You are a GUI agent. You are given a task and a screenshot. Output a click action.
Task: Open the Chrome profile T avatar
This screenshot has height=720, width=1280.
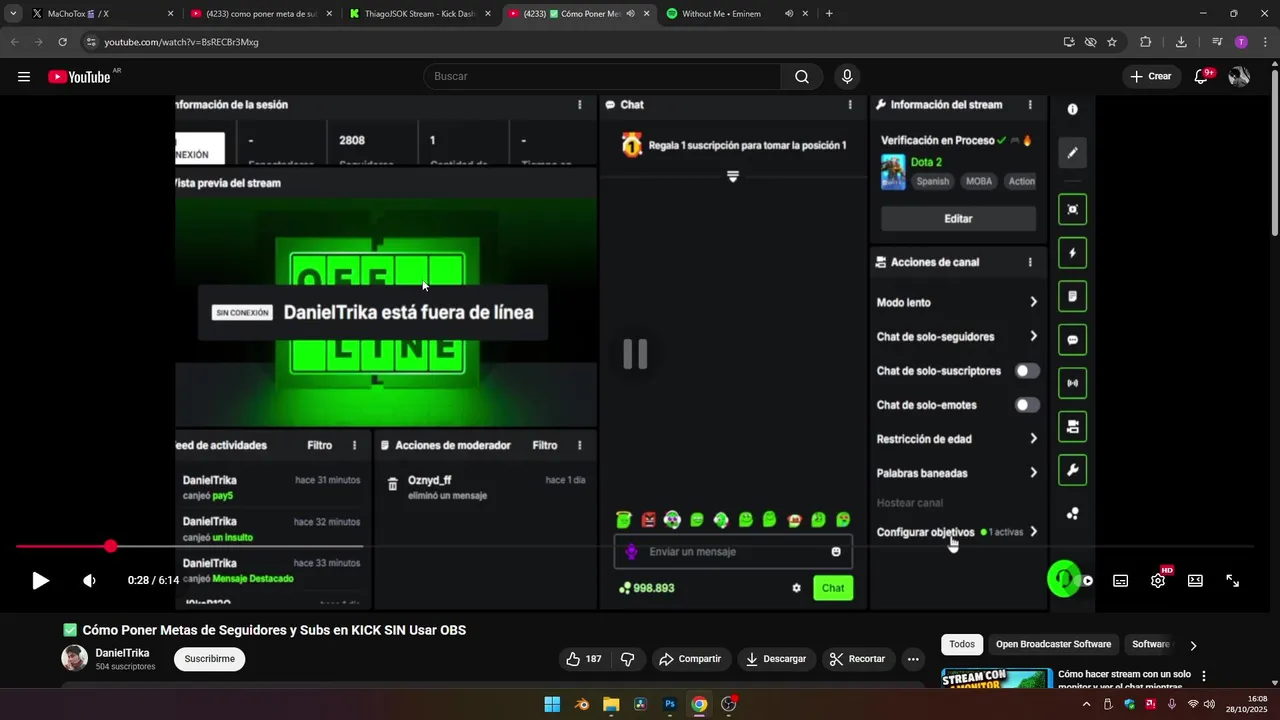coord(1241,42)
